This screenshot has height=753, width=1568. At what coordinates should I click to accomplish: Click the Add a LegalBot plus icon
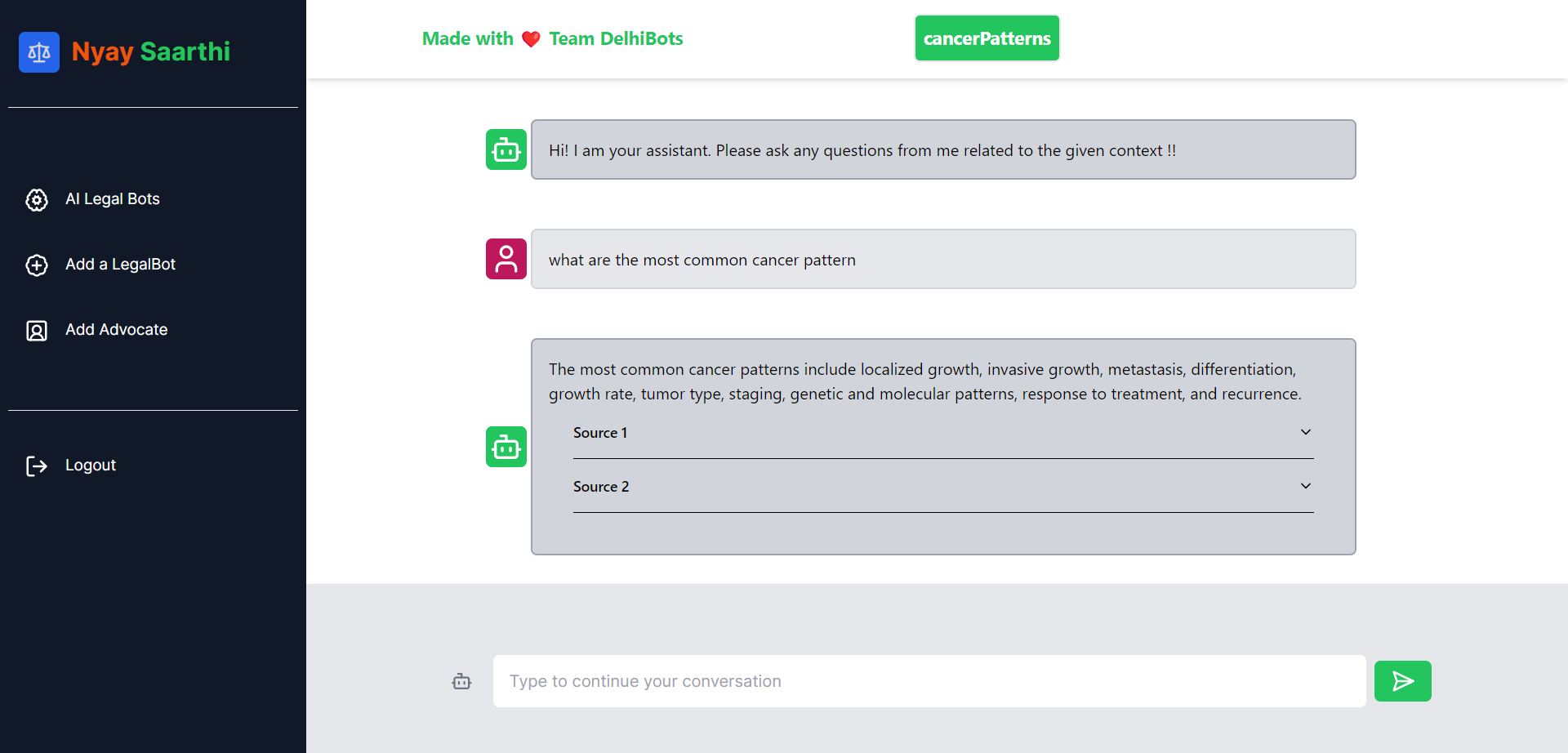37,265
